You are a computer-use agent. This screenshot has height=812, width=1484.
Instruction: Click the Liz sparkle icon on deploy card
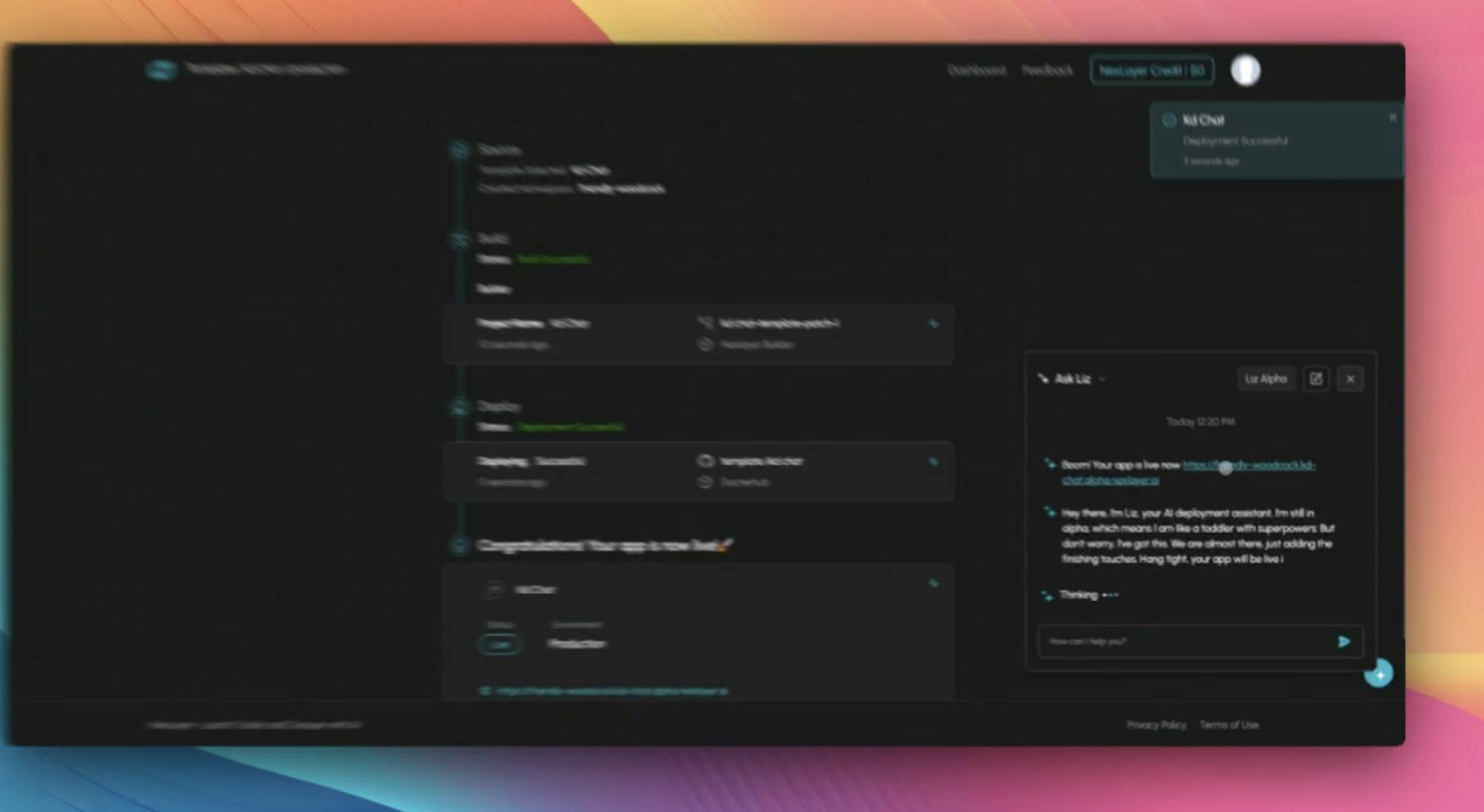[x=933, y=462]
